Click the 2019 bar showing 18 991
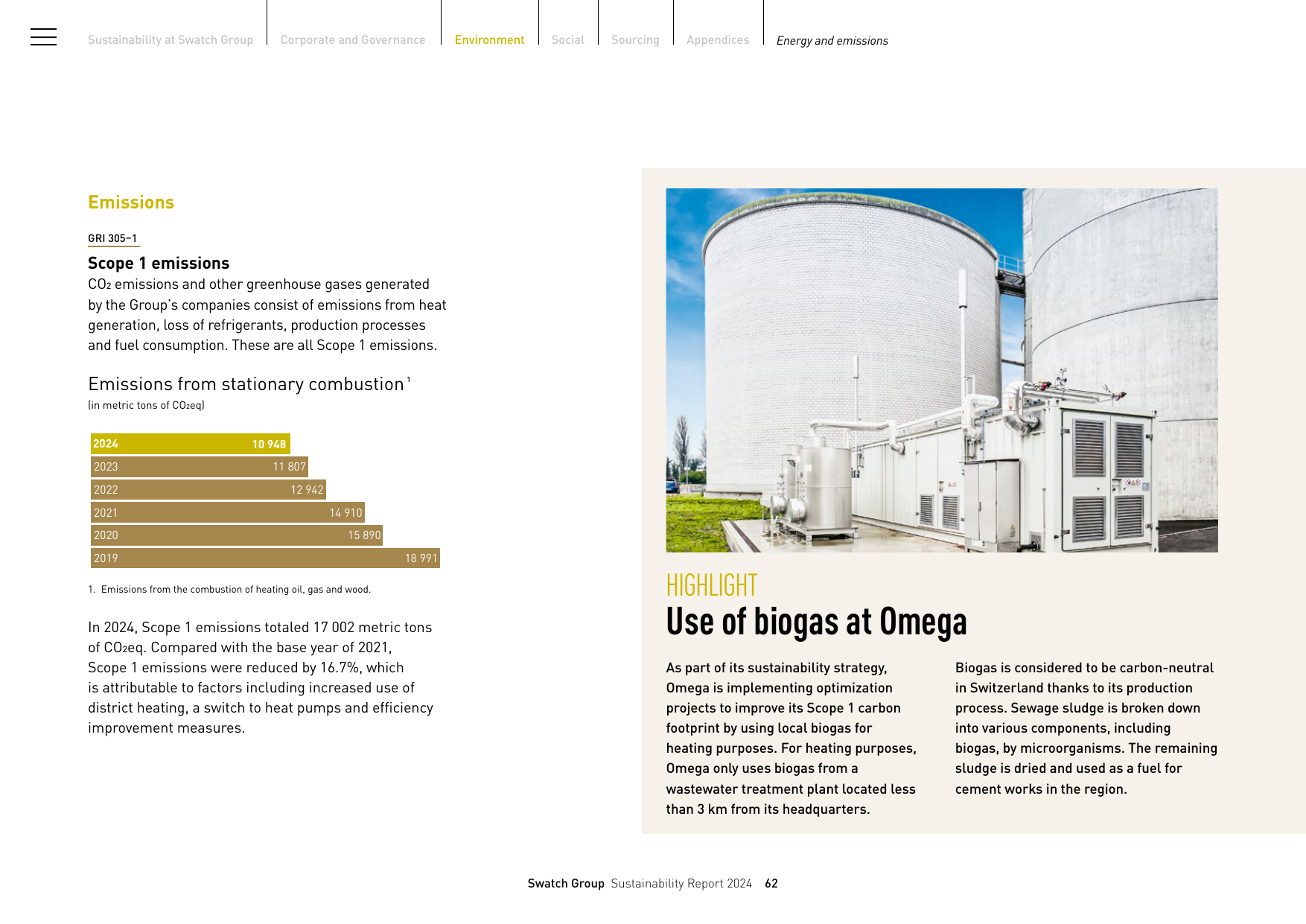Viewport: 1306px width, 924px height. pos(265,558)
